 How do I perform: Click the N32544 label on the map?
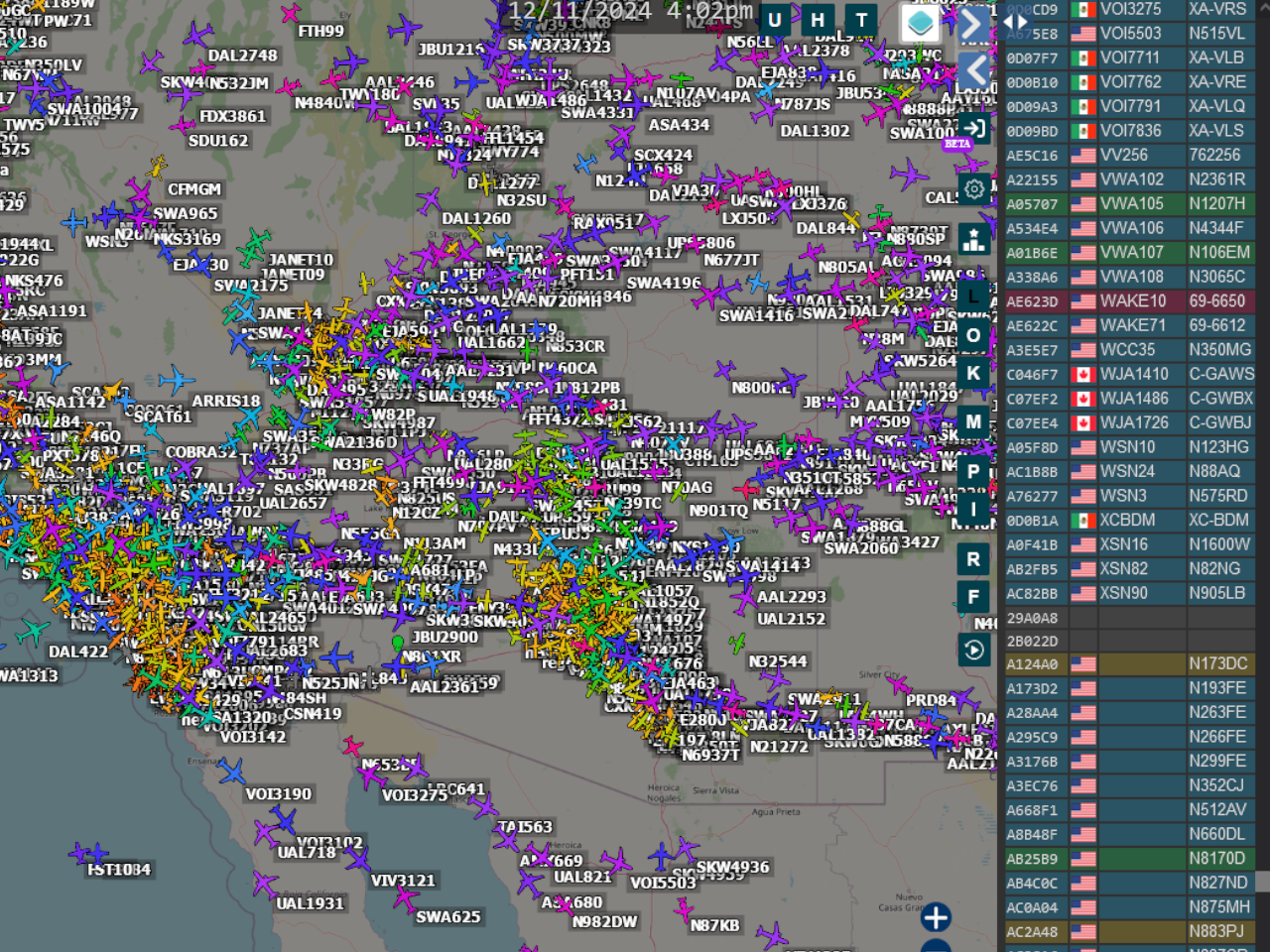[x=778, y=661]
